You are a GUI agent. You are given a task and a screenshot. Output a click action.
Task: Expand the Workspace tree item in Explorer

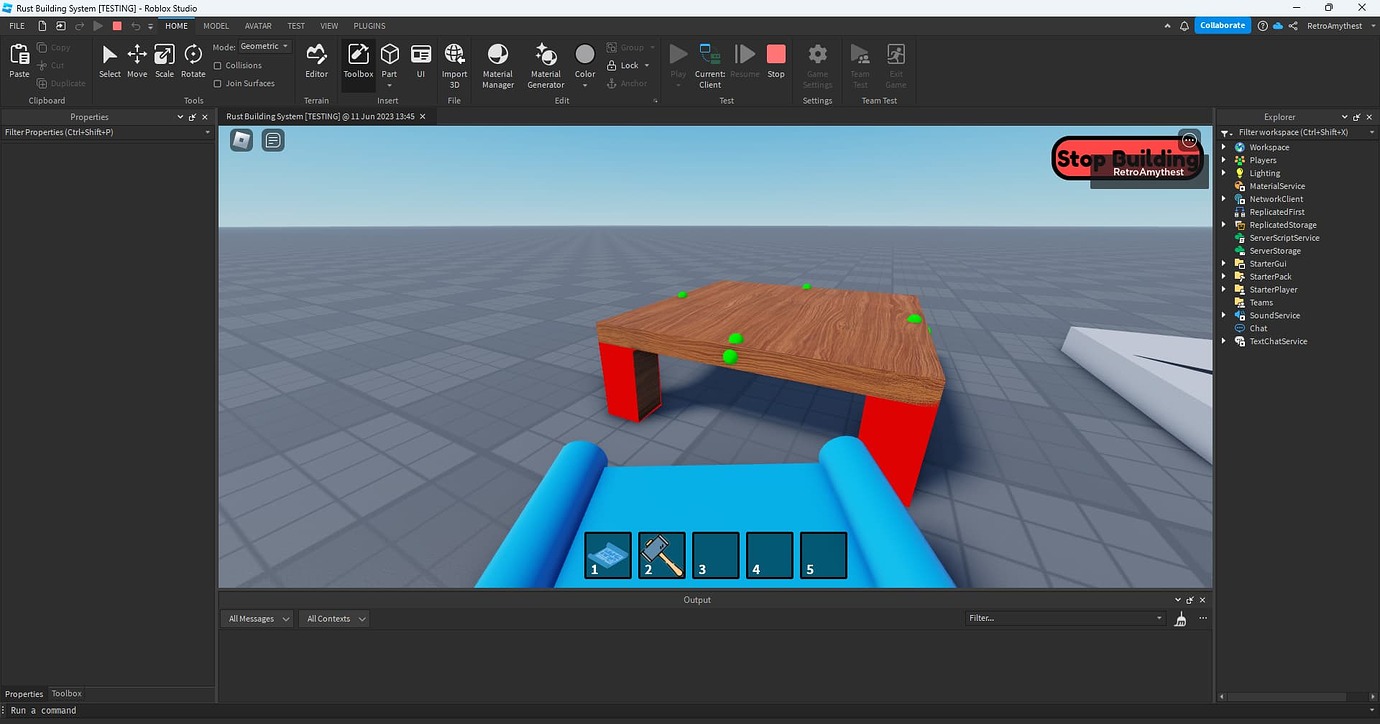pyautogui.click(x=1224, y=146)
